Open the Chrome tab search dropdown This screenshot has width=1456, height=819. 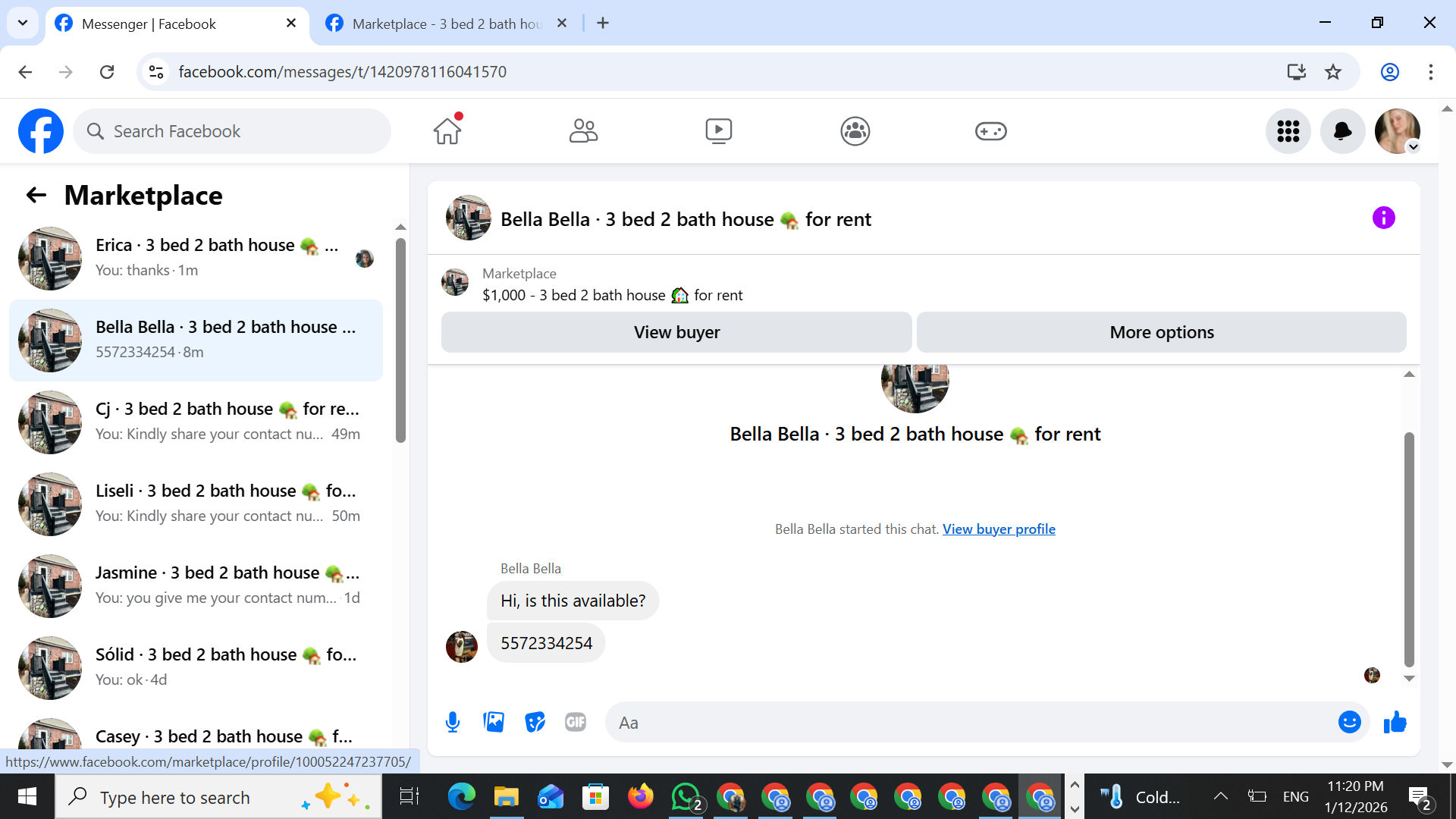23,23
